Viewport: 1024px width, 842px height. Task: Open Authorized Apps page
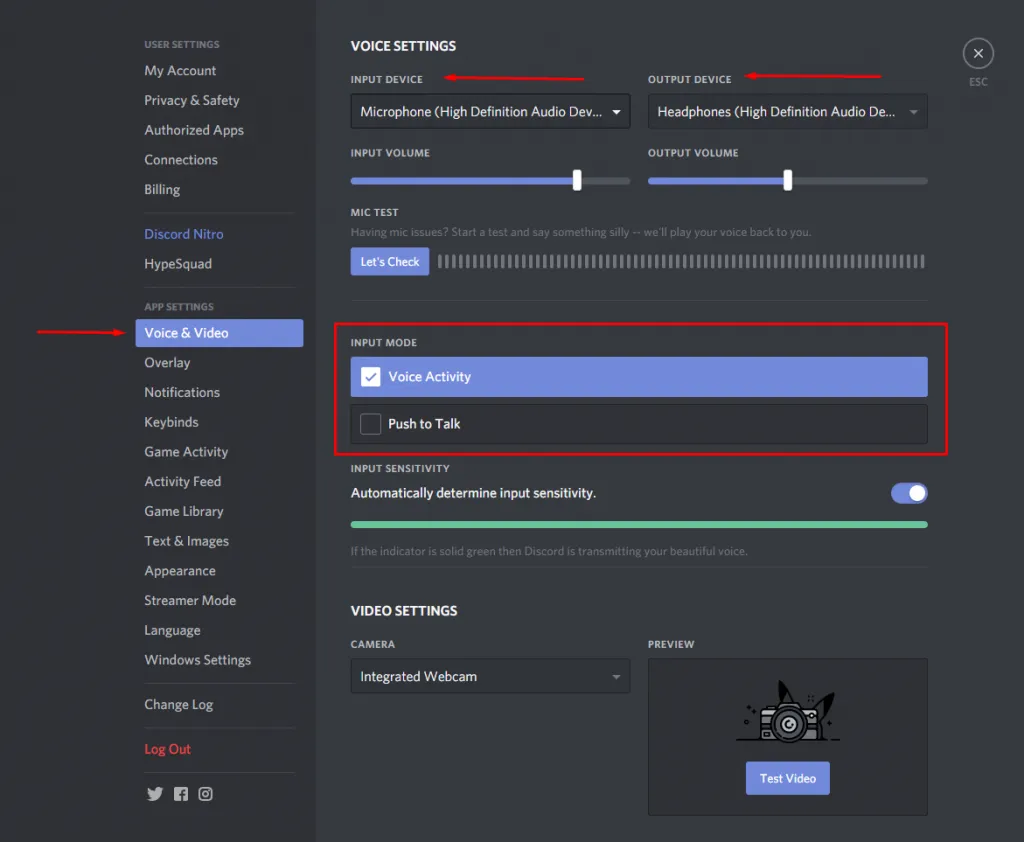194,130
